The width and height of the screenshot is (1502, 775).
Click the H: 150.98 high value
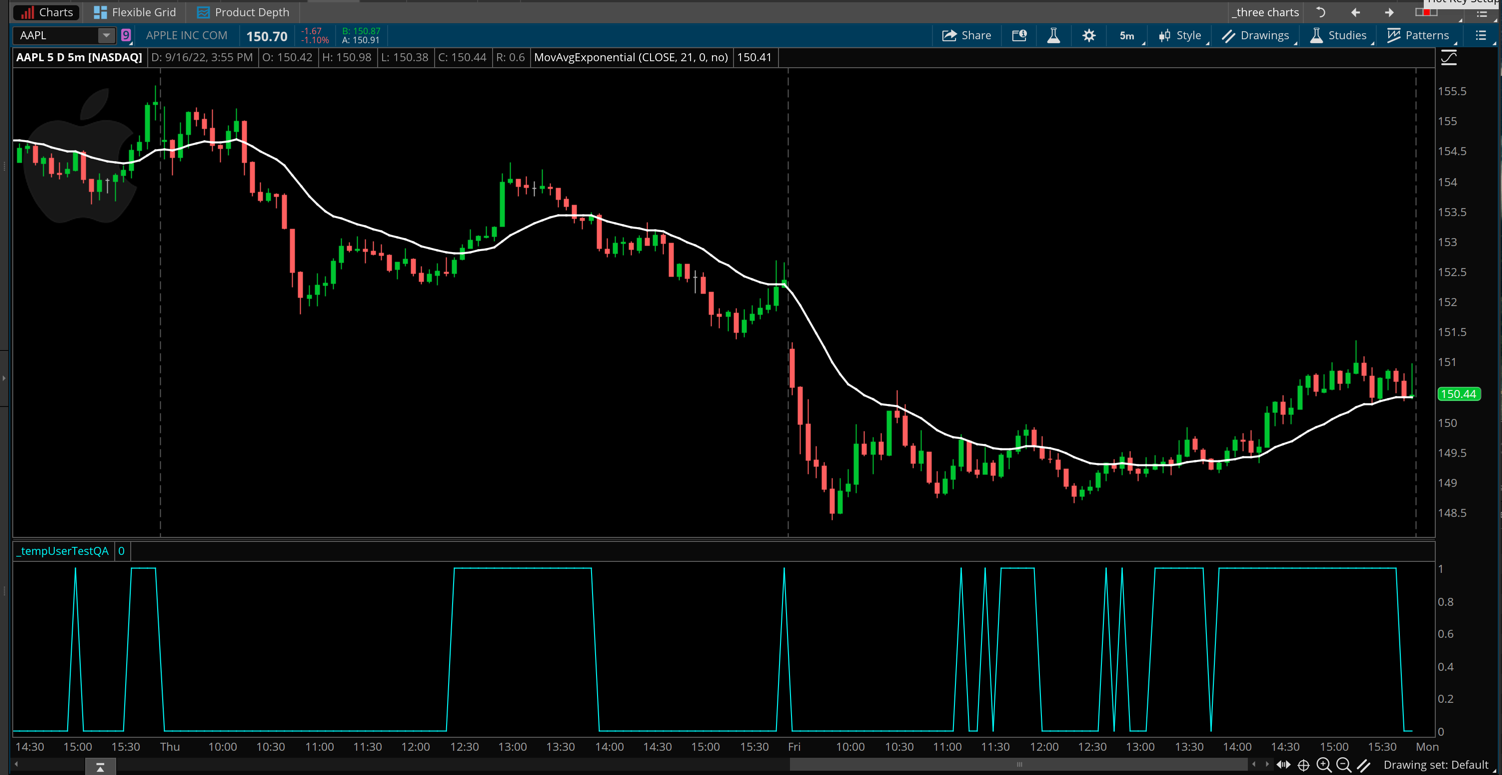point(347,57)
